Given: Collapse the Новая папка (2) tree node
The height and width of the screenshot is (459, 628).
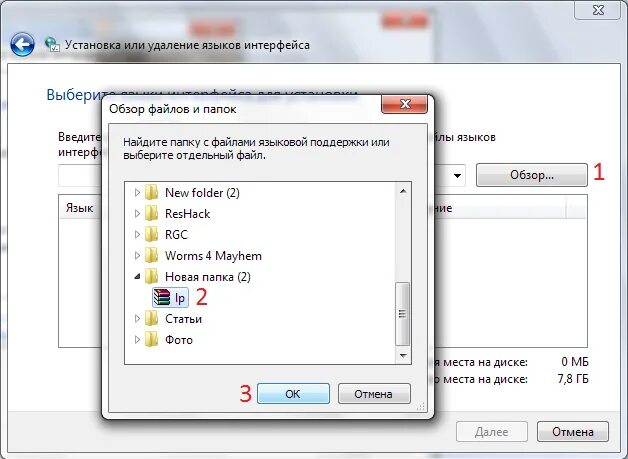Looking at the screenshot, I should tap(137, 276).
